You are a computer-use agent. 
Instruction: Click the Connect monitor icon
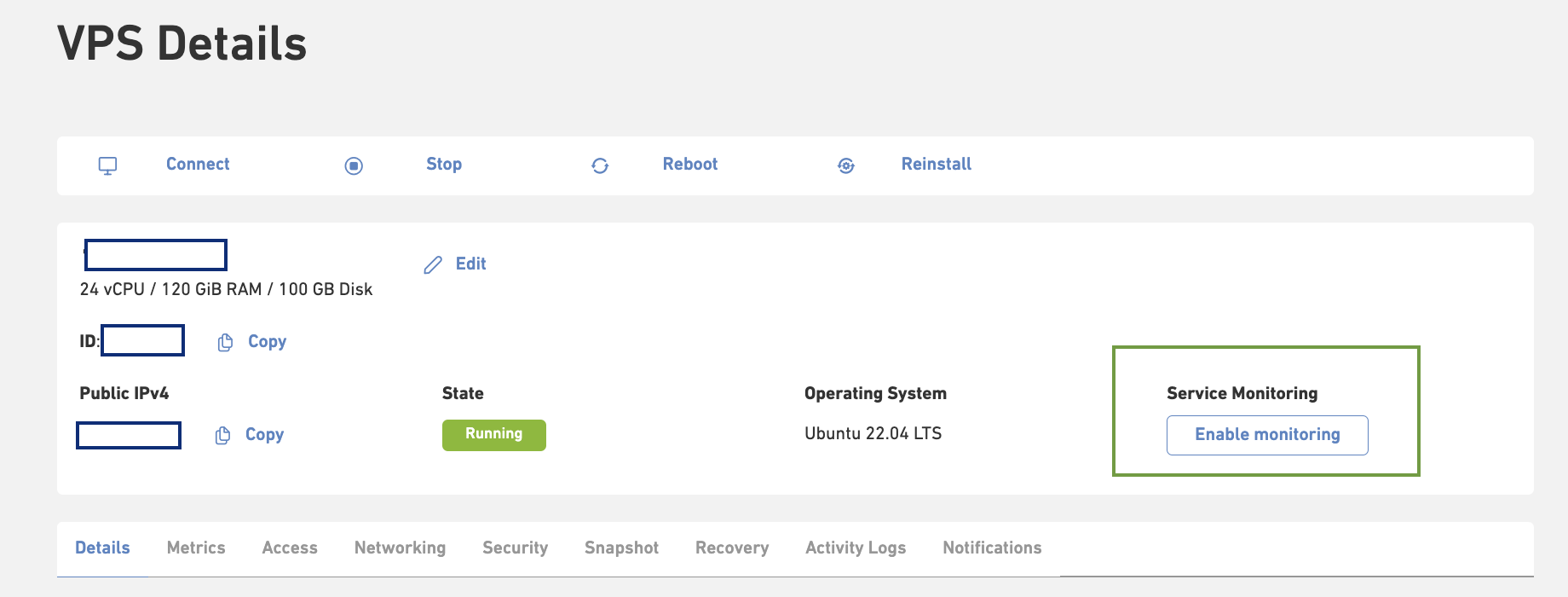107,165
